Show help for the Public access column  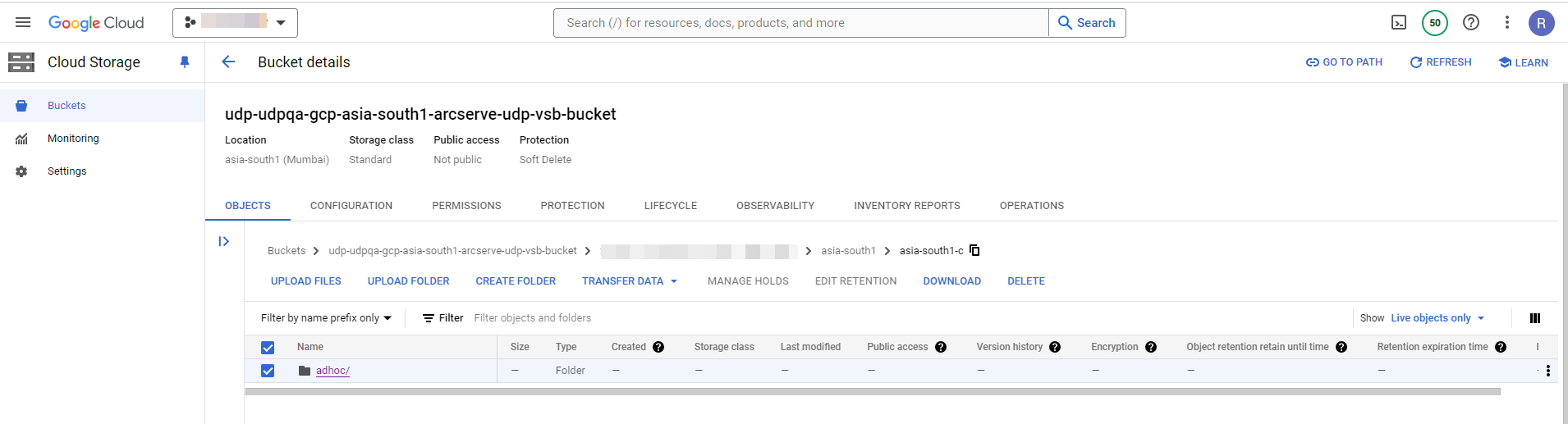941,347
